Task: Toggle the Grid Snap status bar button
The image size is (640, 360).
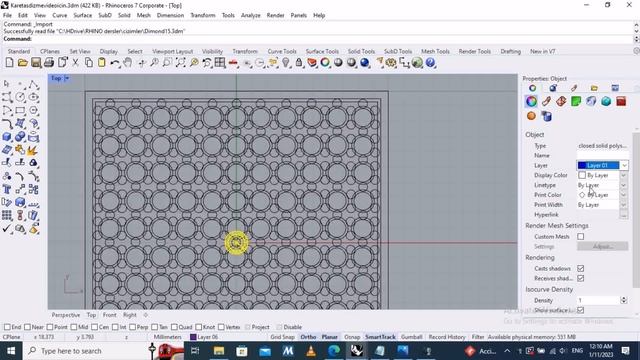Action: click(x=282, y=337)
